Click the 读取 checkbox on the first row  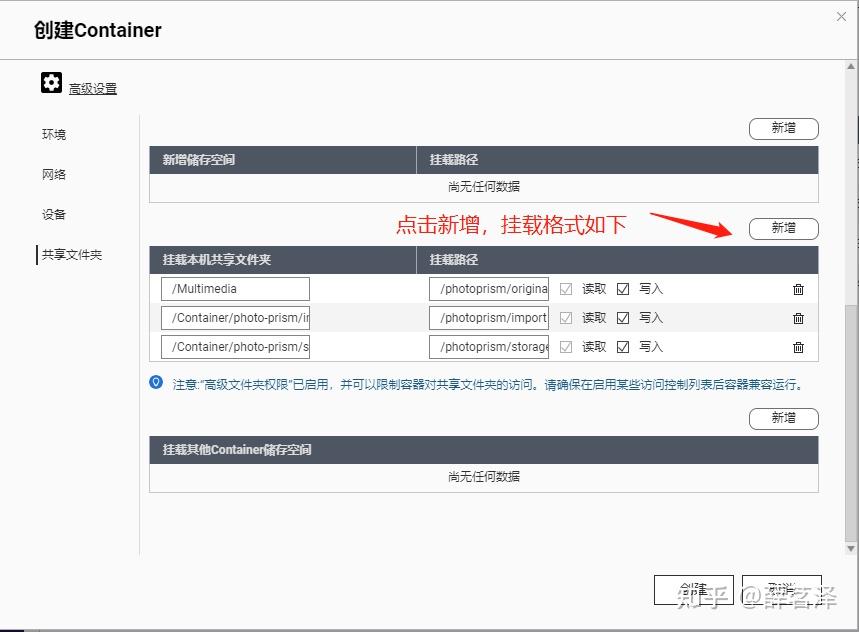pos(566,288)
